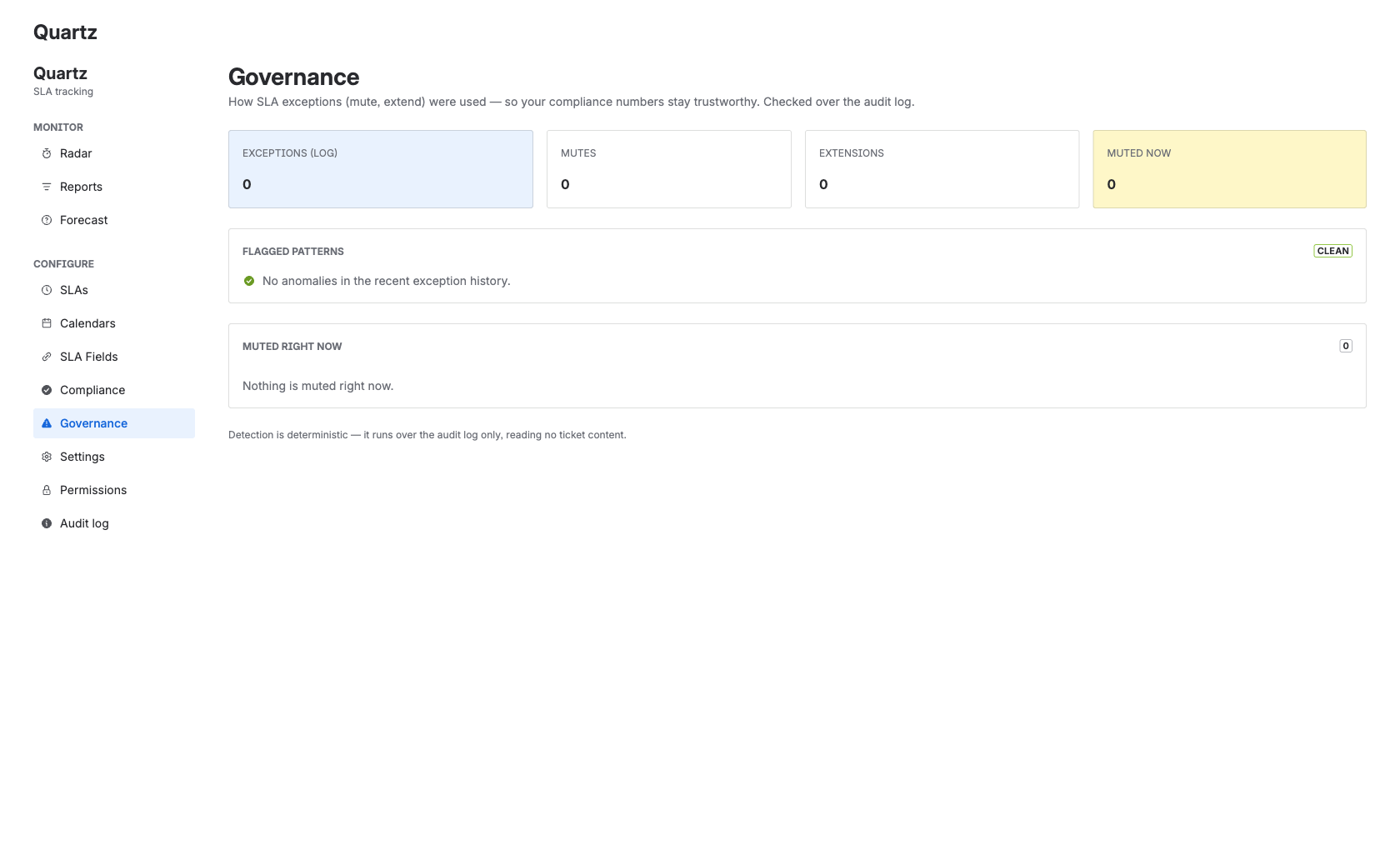Click the Audit log info icon
The width and height of the screenshot is (1400, 860).
click(47, 523)
